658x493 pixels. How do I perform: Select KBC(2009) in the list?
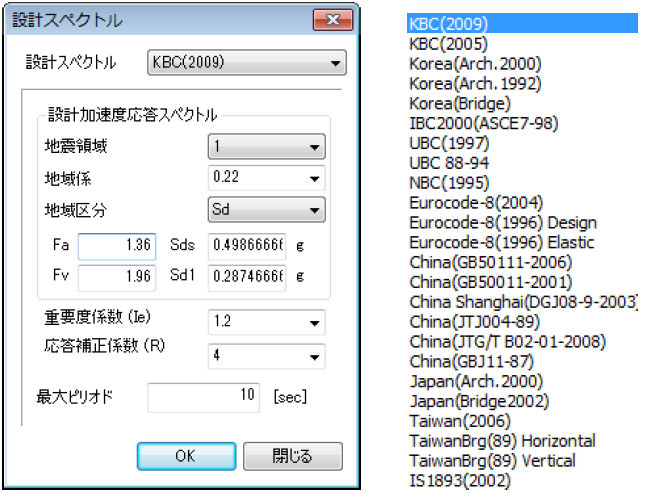(x=522, y=23)
